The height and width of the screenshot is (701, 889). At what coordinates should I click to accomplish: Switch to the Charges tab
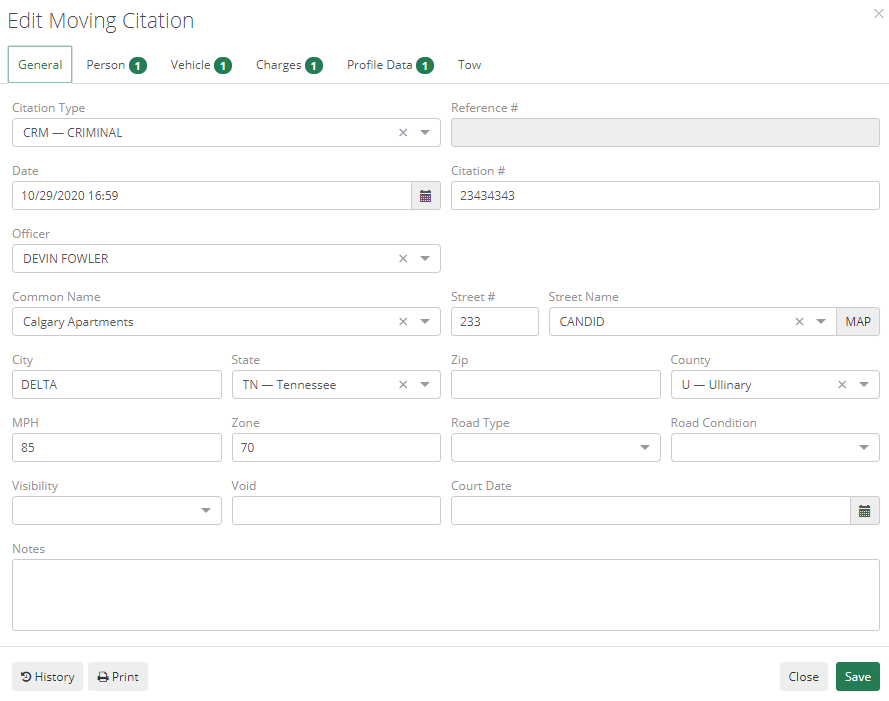click(x=289, y=65)
